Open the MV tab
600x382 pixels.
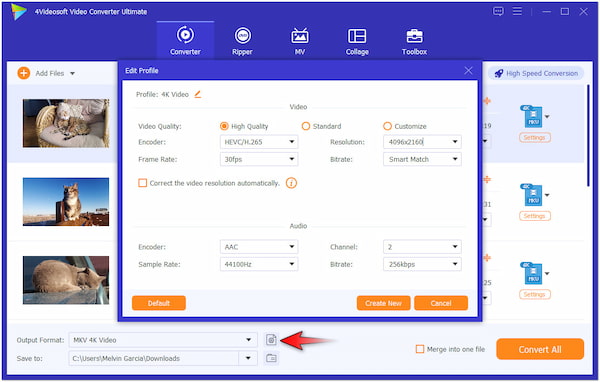(x=300, y=41)
